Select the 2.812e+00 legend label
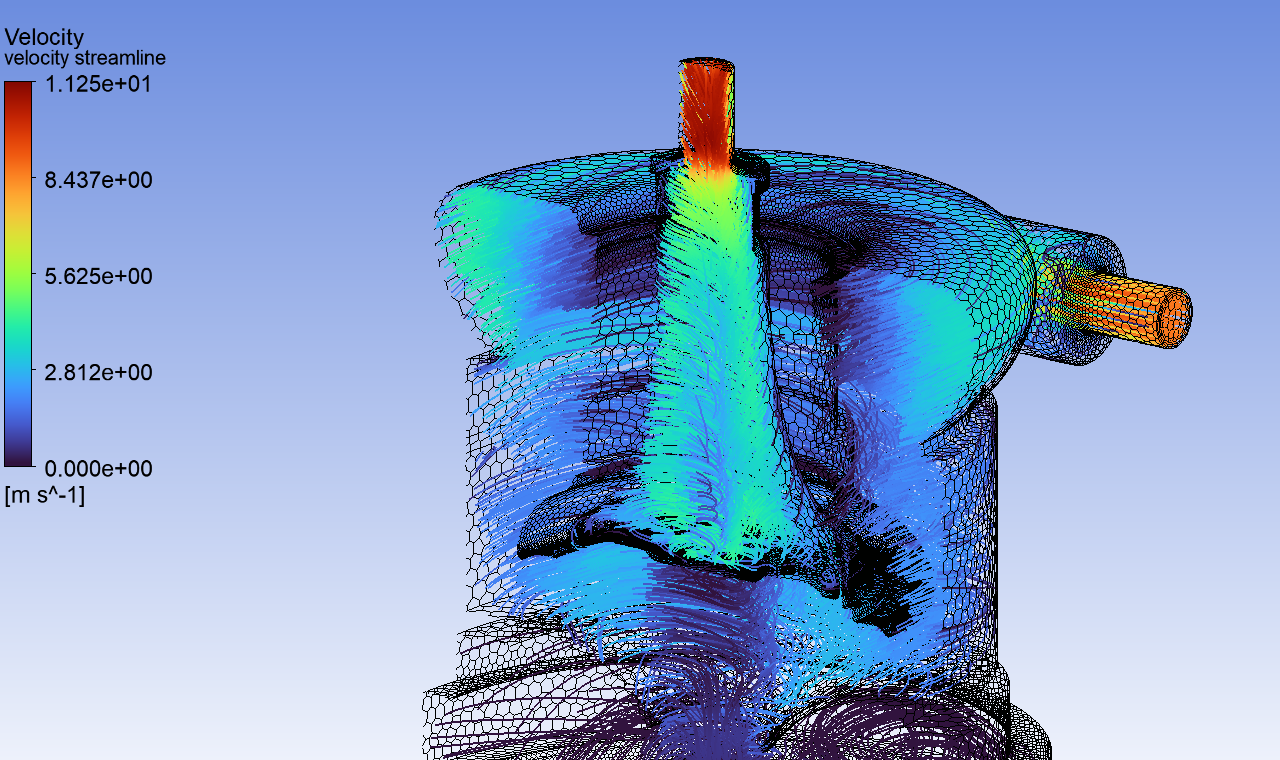 pyautogui.click(x=98, y=372)
